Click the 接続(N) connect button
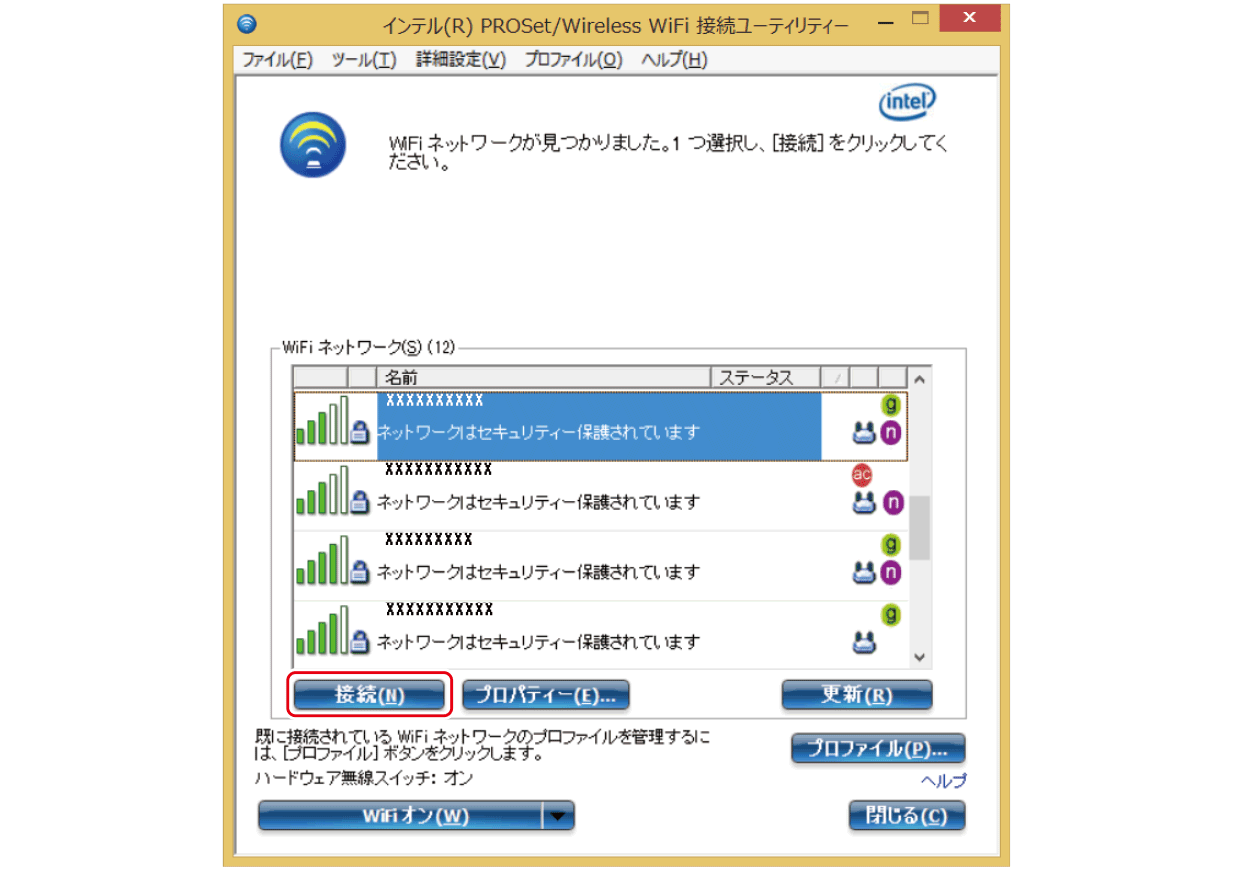 (370, 695)
